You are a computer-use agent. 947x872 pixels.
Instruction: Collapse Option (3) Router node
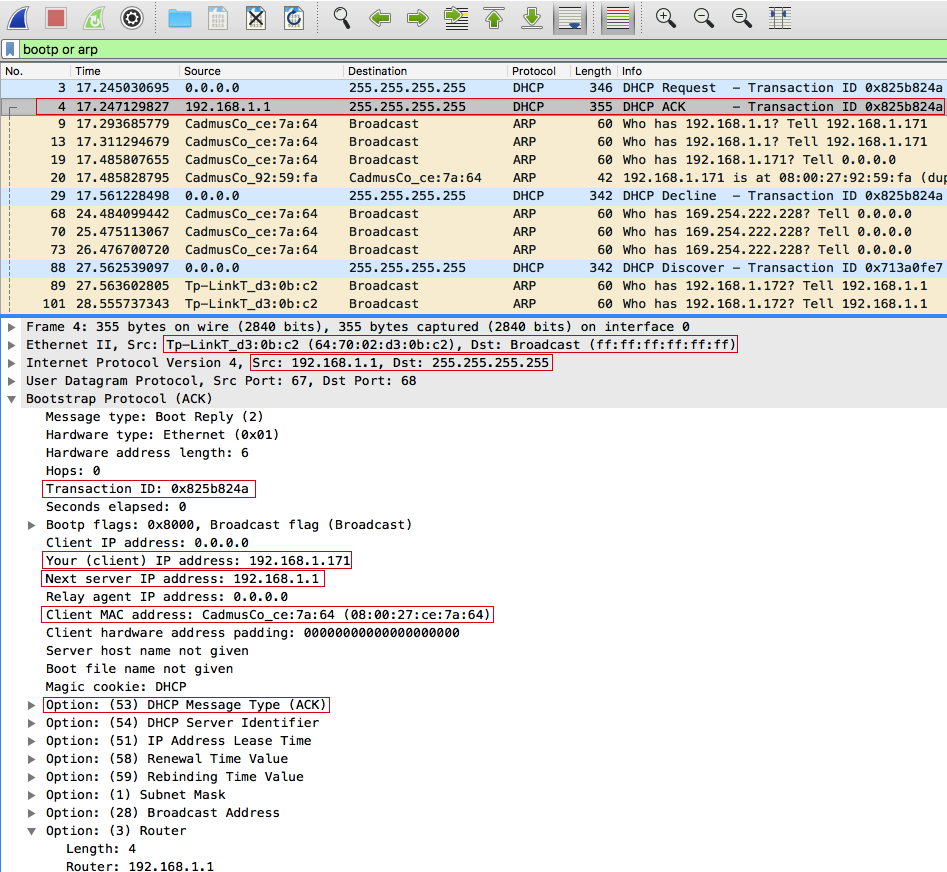[31, 832]
